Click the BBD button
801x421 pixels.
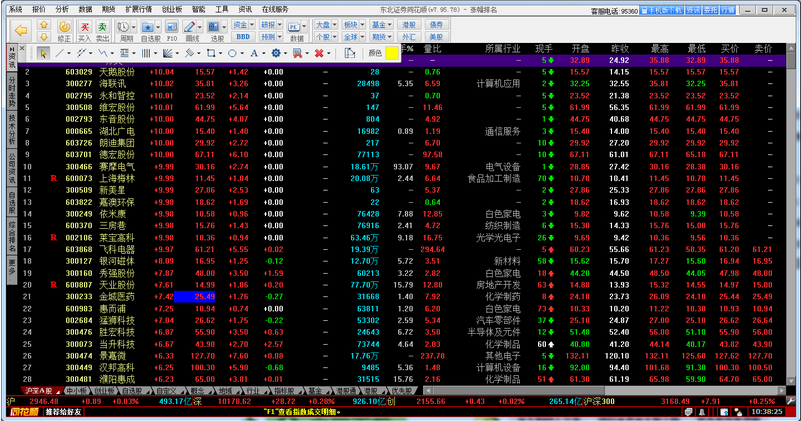243,37
